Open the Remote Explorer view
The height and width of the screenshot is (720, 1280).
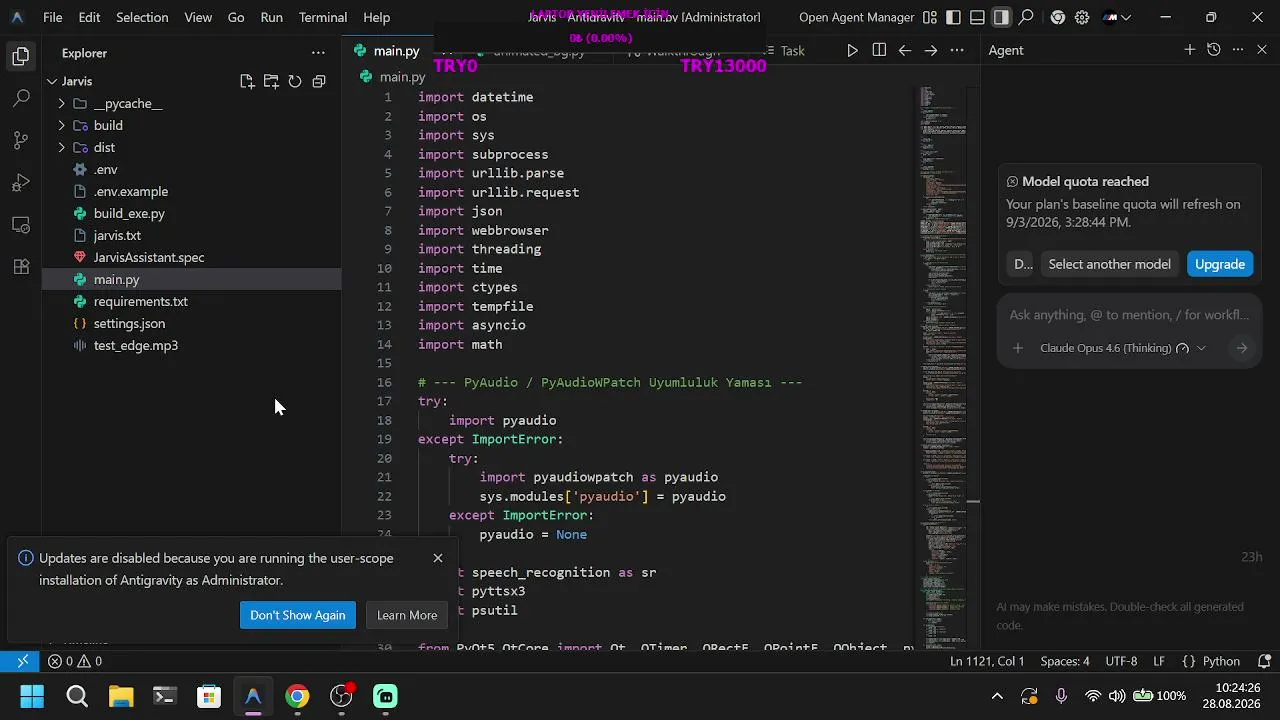tap(21, 225)
